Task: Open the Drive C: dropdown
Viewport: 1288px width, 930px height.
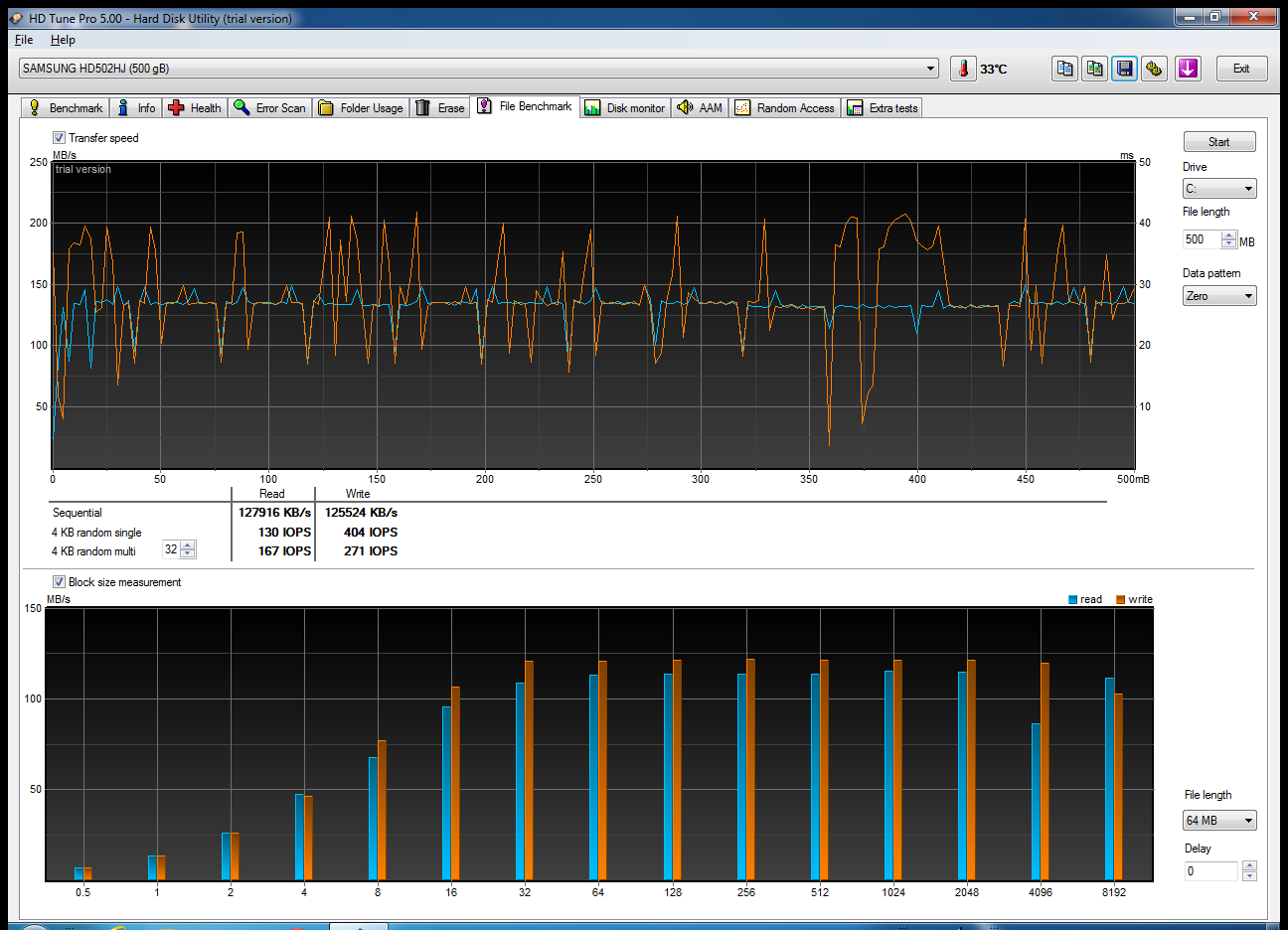Action: (1219, 189)
